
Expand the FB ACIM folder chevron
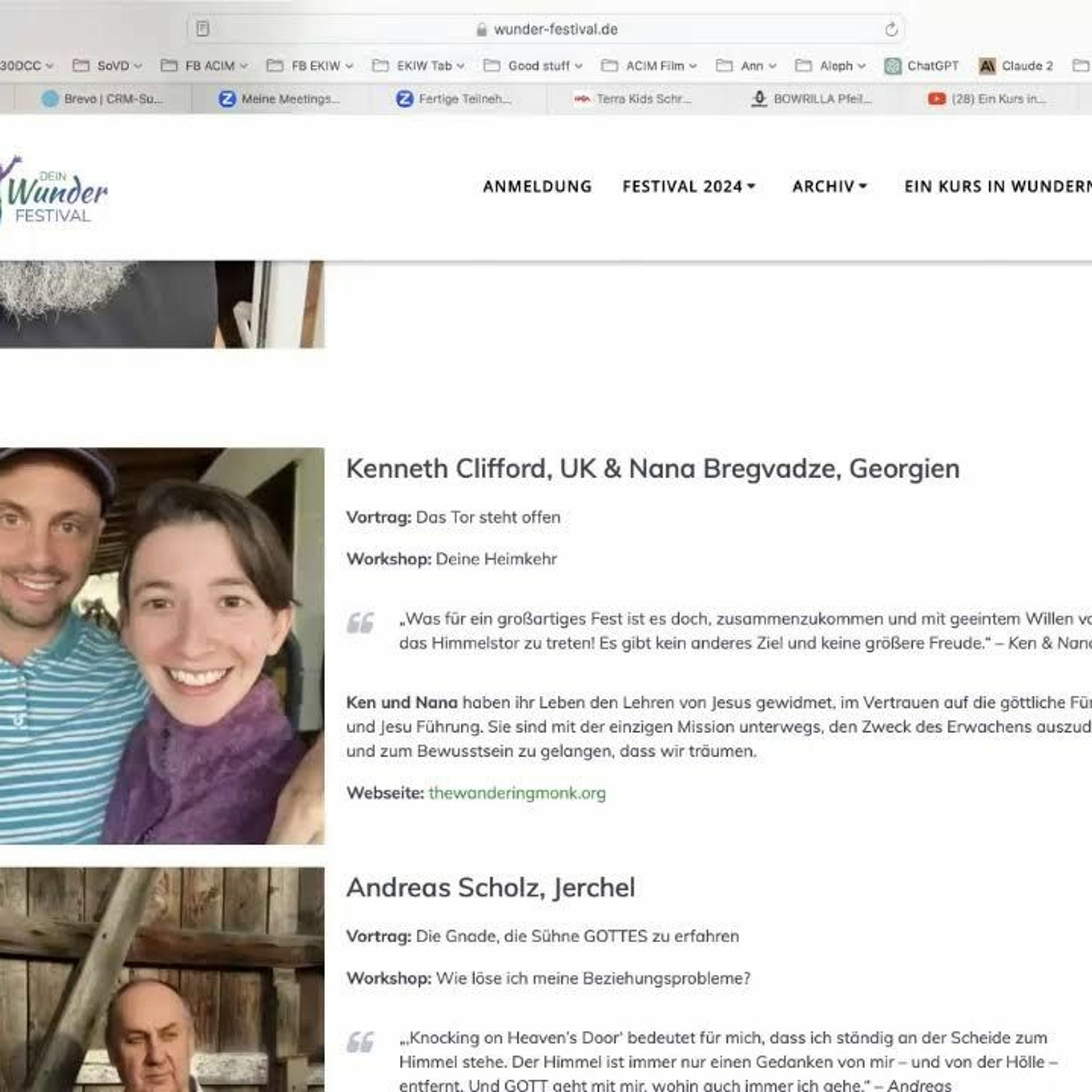point(244,66)
